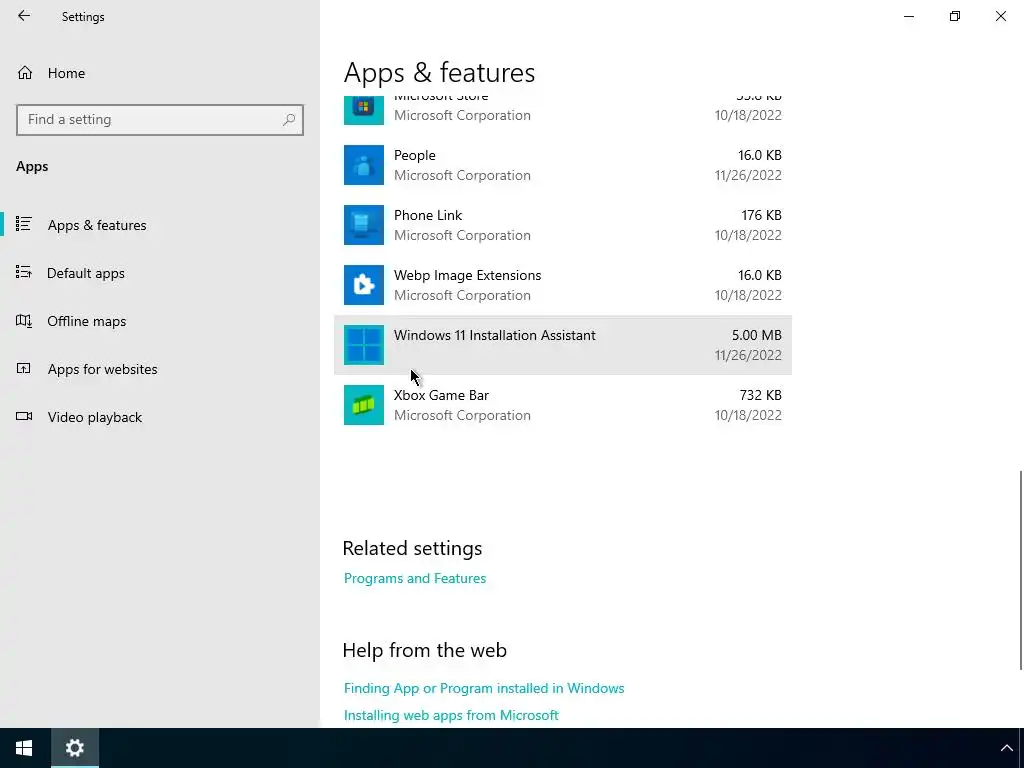Viewport: 1024px width, 768px height.
Task: Show hidden tray icons chevron
Action: coord(1006,748)
